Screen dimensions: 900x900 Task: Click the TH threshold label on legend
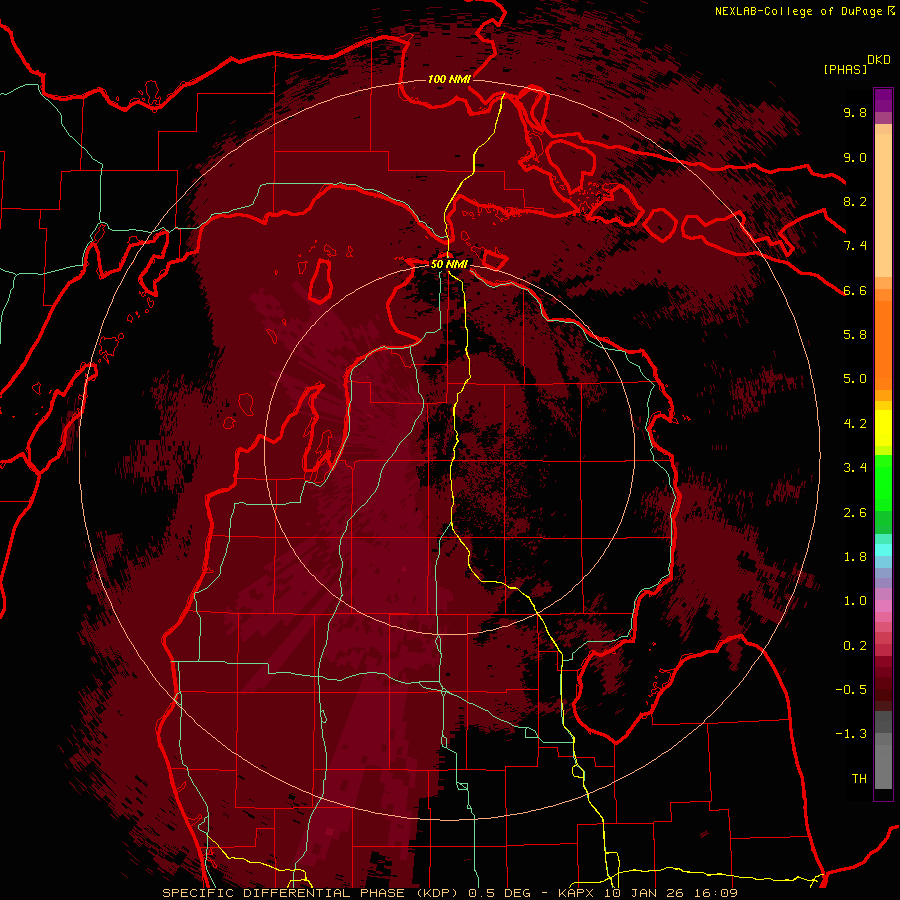859,779
